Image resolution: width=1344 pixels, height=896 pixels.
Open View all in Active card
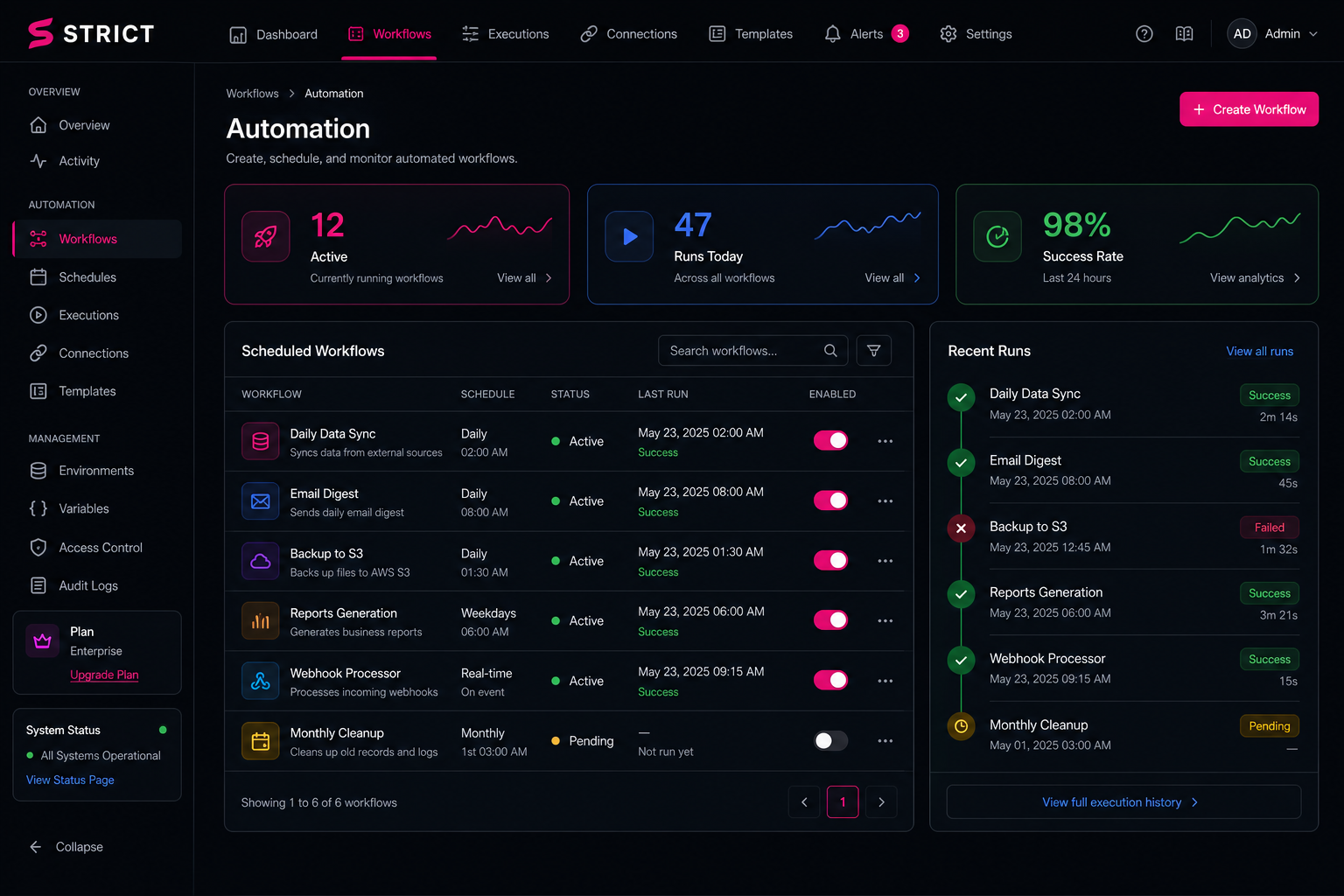tap(524, 278)
